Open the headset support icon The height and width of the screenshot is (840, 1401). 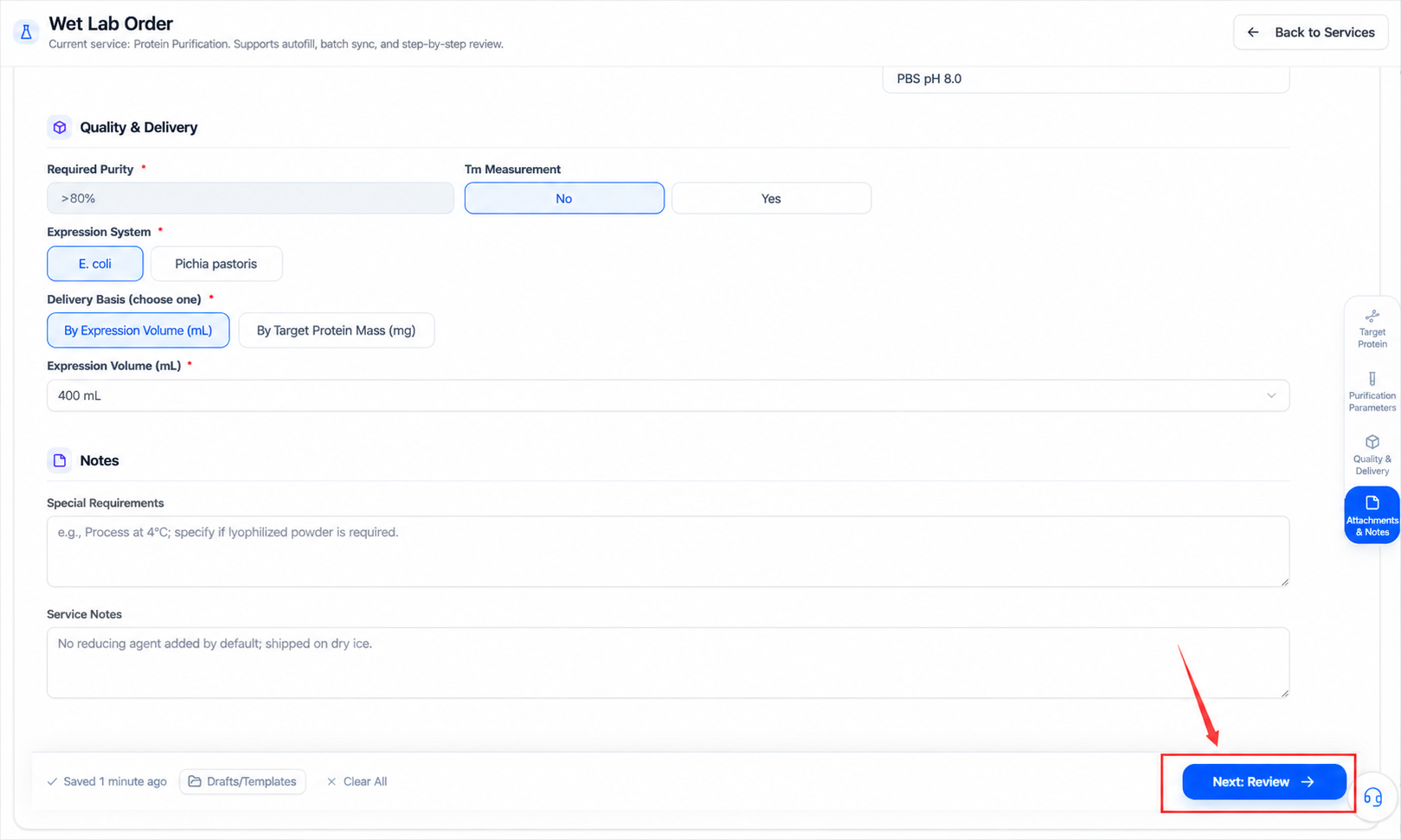pyautogui.click(x=1372, y=797)
